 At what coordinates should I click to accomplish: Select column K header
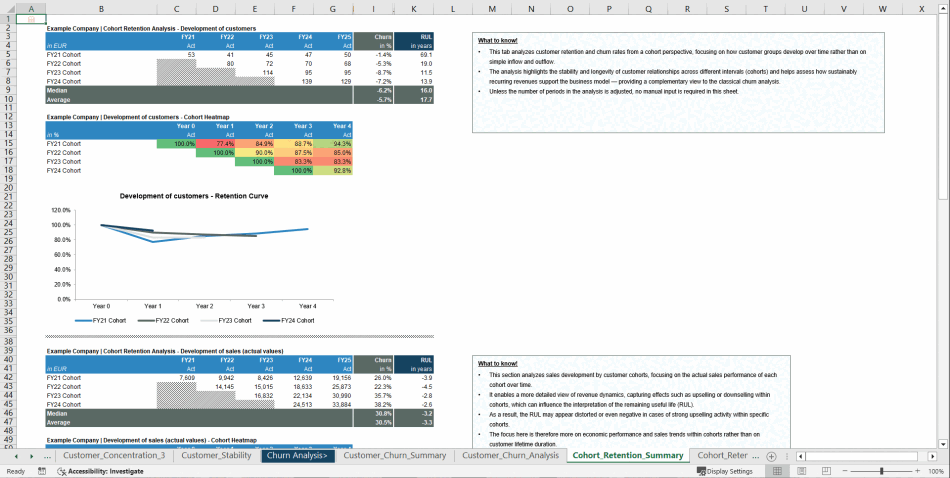(412, 9)
